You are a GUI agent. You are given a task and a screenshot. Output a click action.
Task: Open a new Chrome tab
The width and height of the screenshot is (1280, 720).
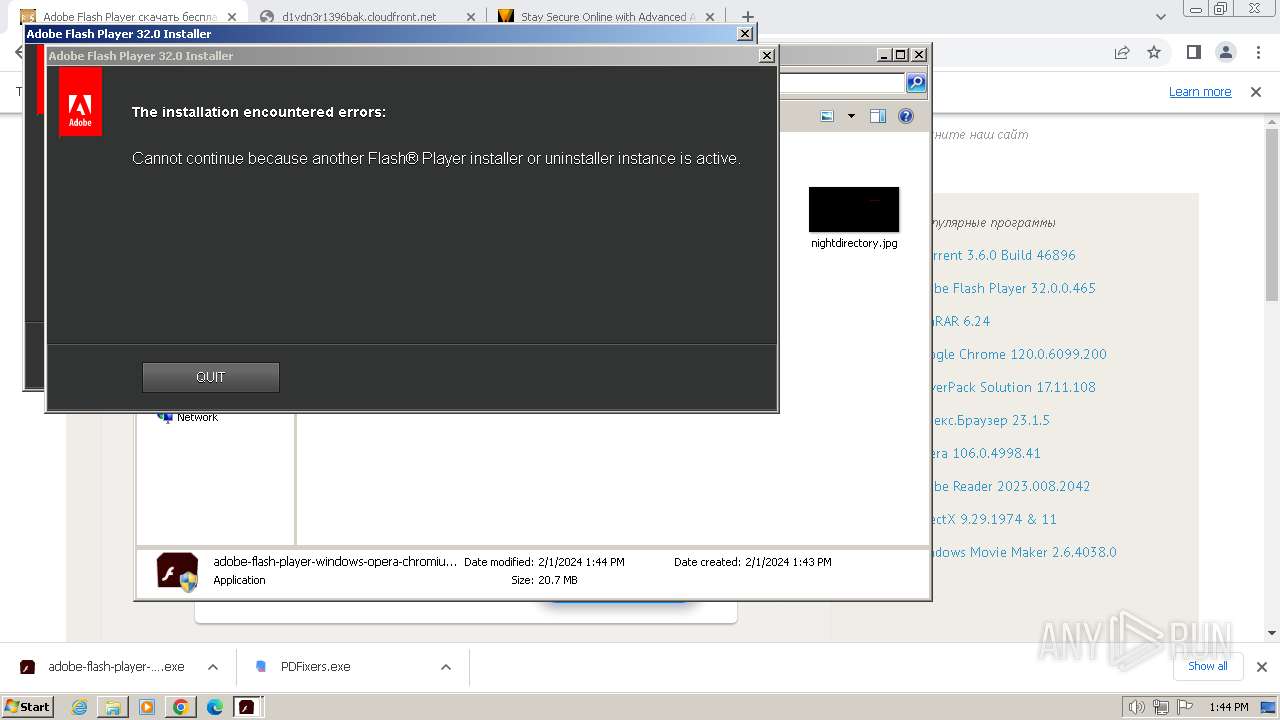click(x=747, y=17)
